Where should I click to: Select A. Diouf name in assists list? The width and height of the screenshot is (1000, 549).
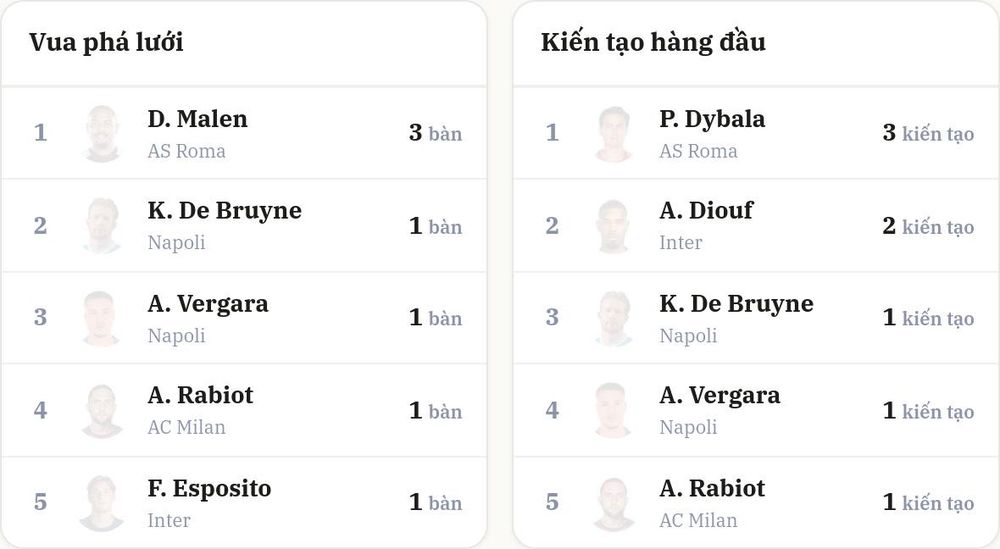point(706,210)
